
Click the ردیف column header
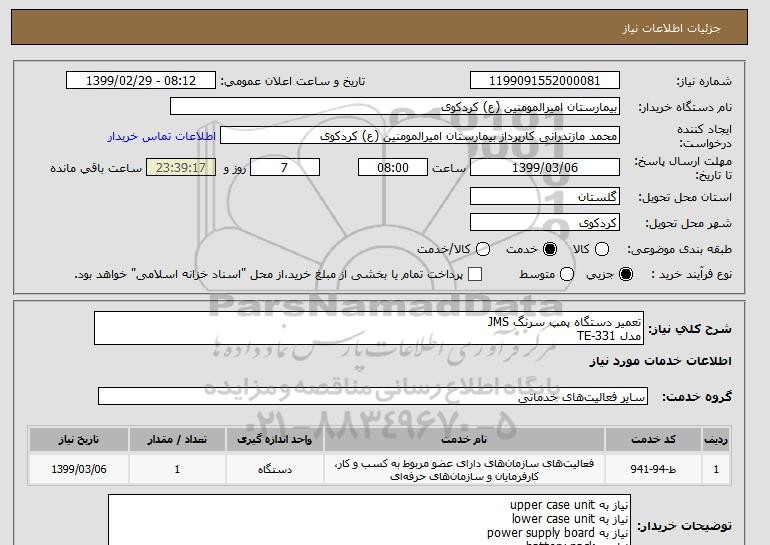(x=716, y=439)
